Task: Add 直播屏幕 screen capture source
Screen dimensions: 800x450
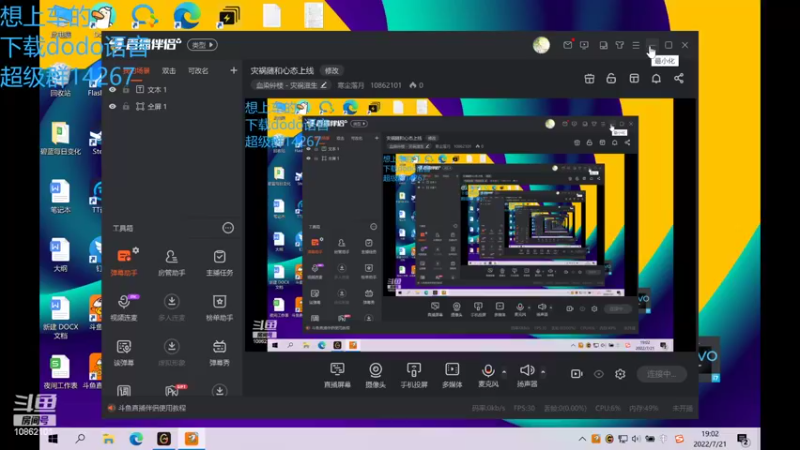Action: pyautogui.click(x=337, y=375)
